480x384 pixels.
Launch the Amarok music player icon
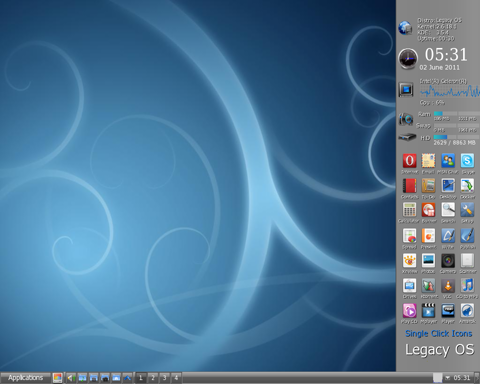point(467,311)
